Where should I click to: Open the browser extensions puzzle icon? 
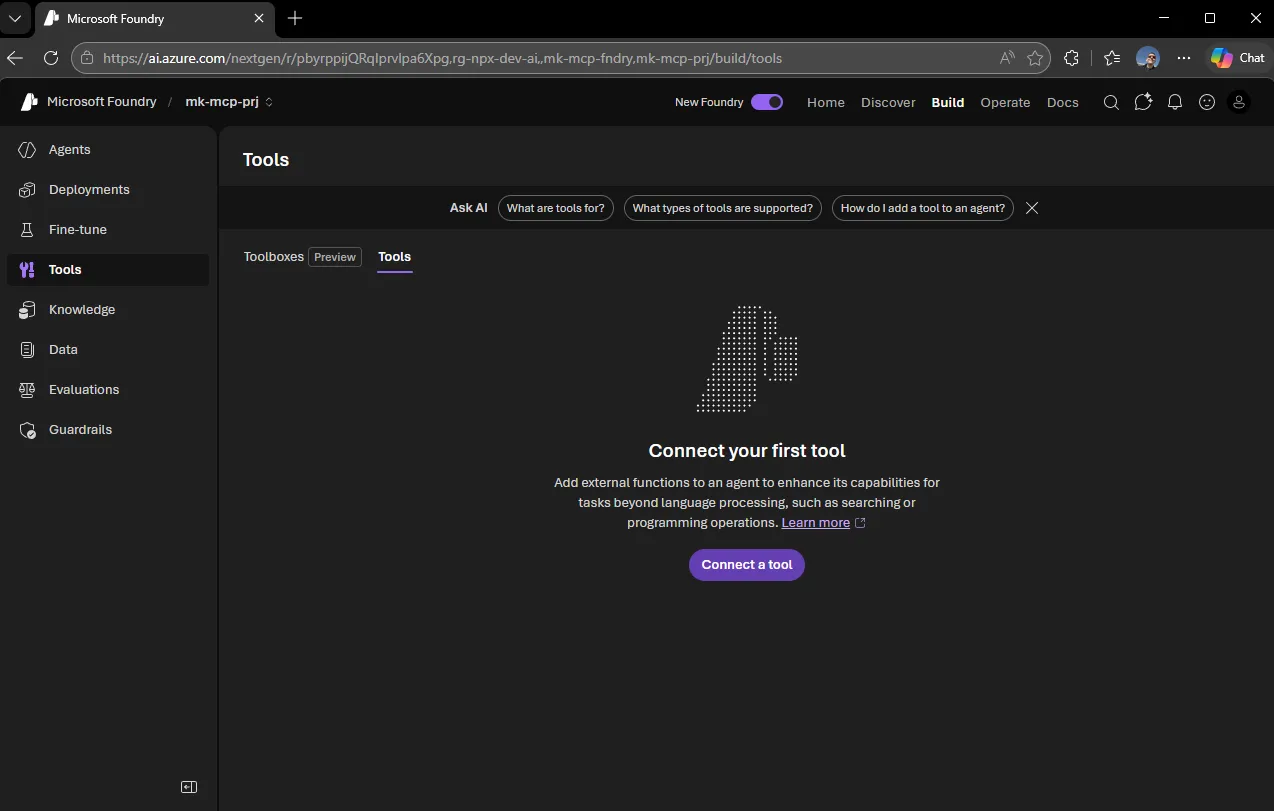[1071, 58]
